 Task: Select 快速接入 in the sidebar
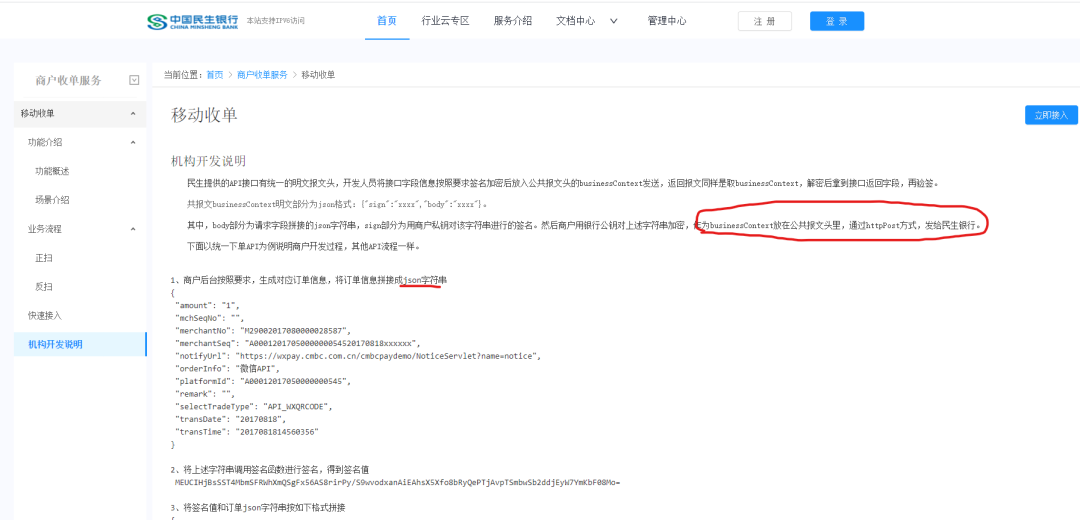tap(45, 315)
